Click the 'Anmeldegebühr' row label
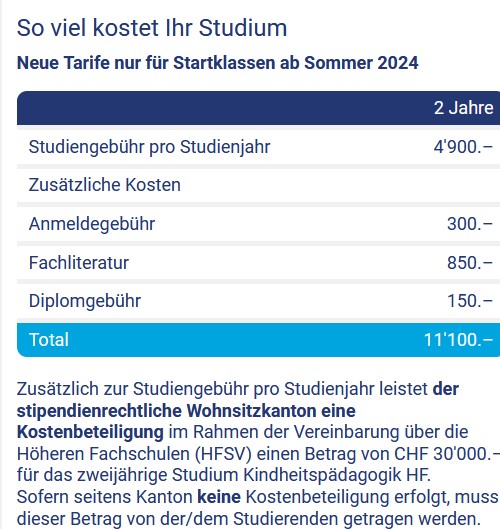The height and width of the screenshot is (529, 500). [x=92, y=224]
